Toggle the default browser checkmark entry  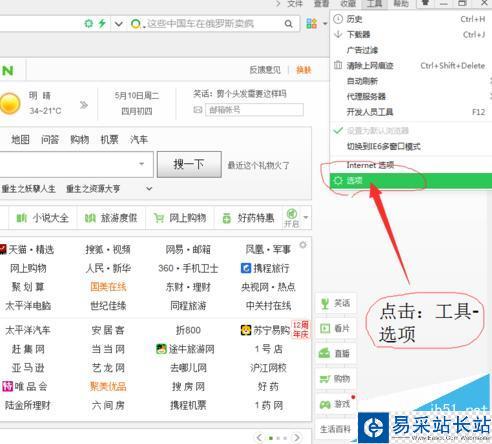[411, 131]
